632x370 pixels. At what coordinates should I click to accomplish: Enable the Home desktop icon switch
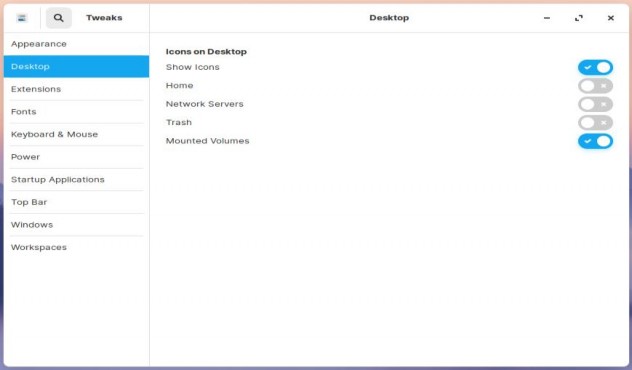point(595,86)
